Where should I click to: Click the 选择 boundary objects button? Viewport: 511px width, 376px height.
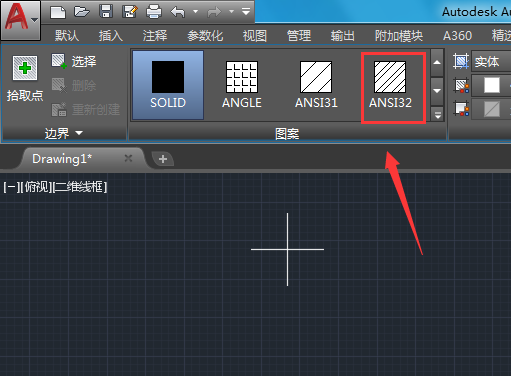tap(74, 61)
